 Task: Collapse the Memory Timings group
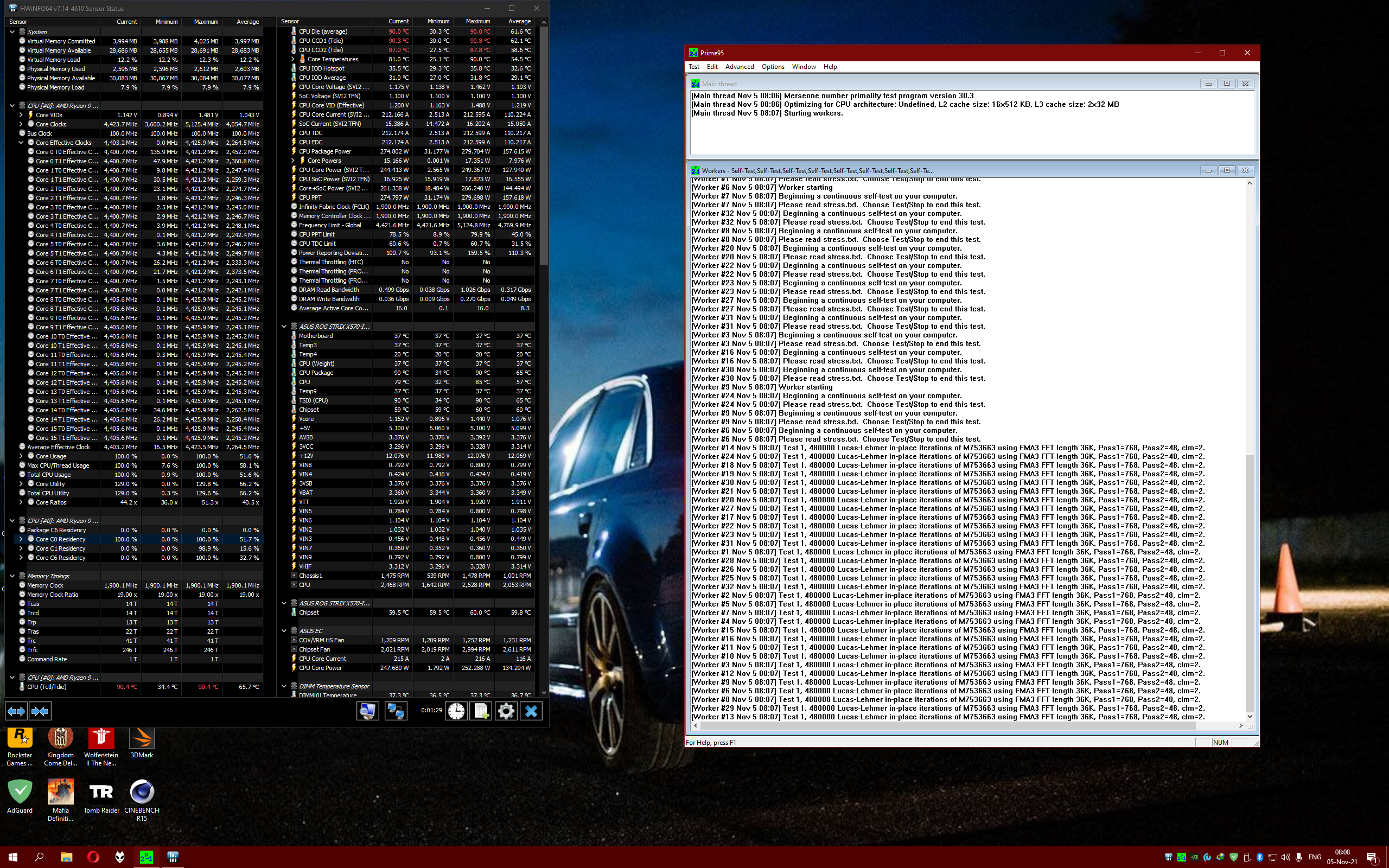click(x=12, y=576)
